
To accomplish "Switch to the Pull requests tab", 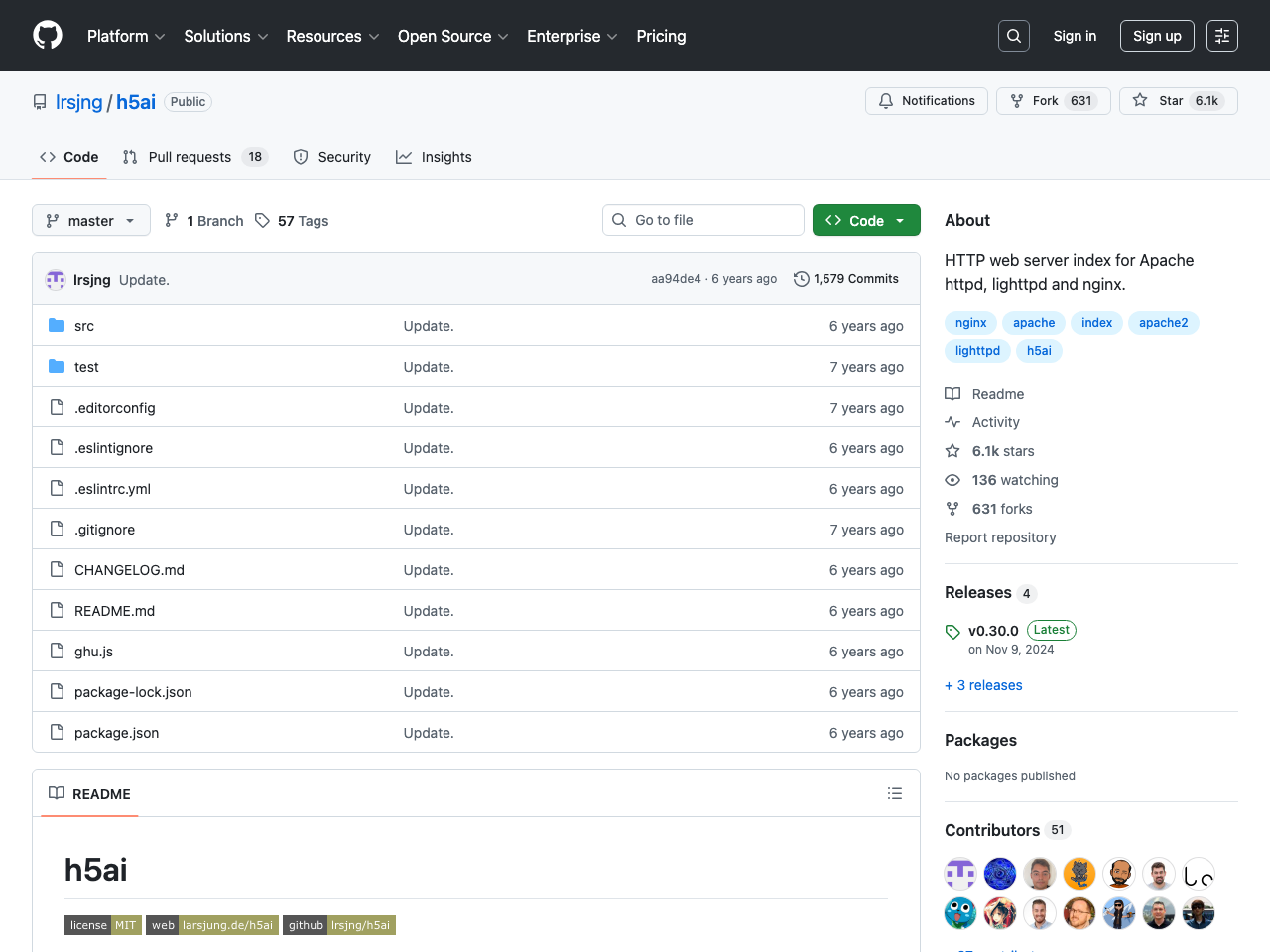I will coord(190,157).
